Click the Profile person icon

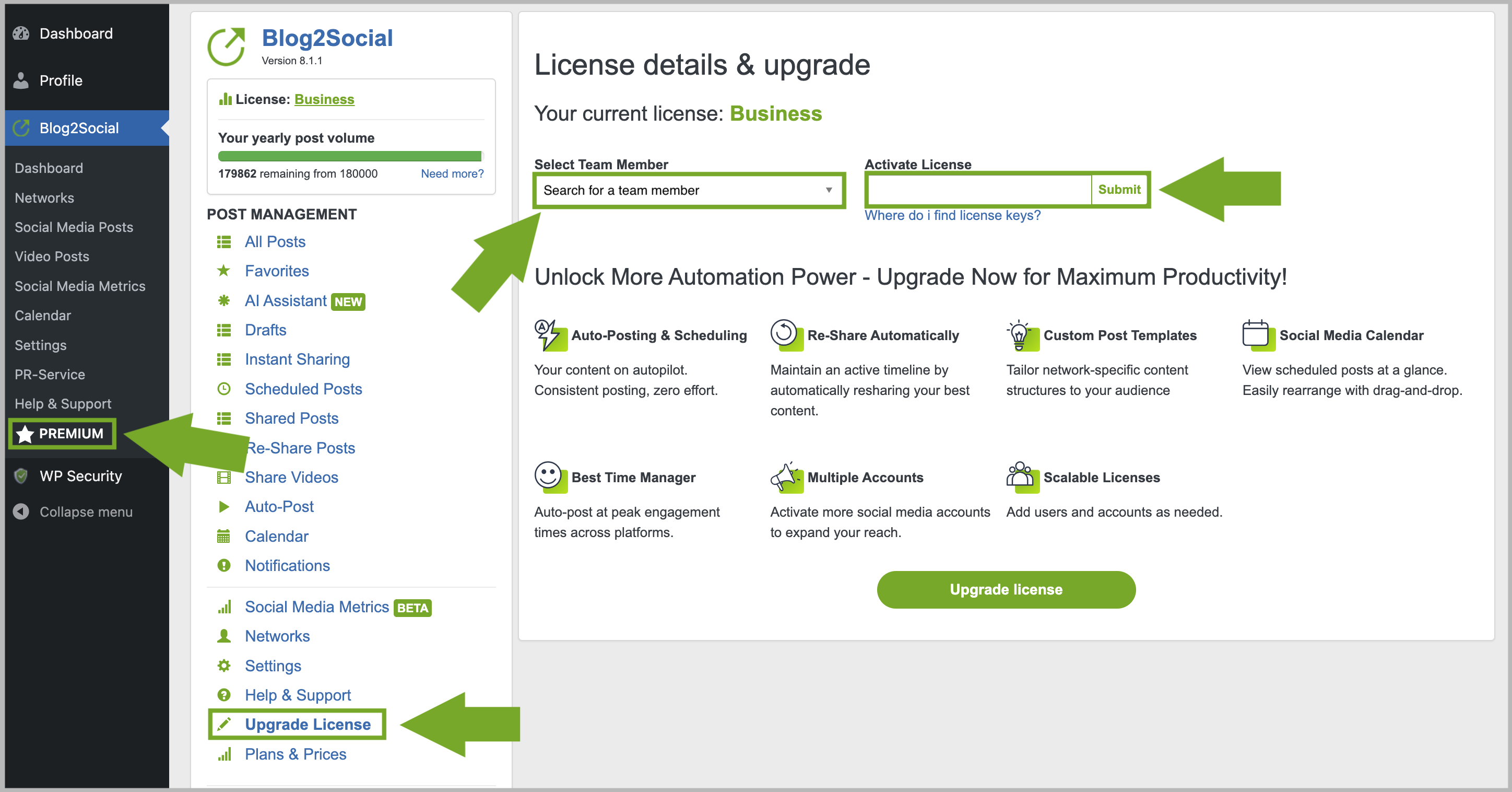pyautogui.click(x=21, y=80)
